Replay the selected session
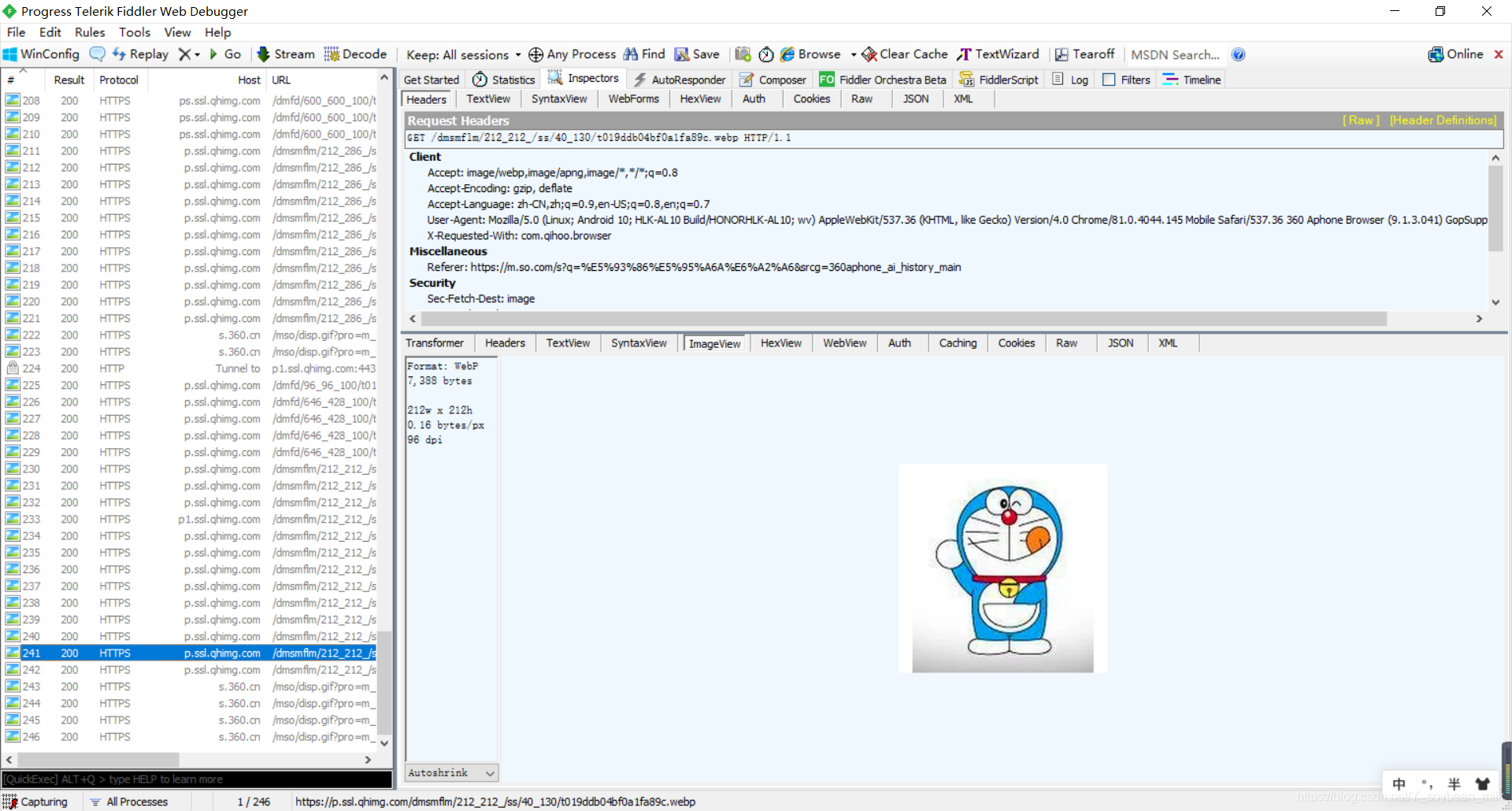Screen dimensions: 1512x811 (x=141, y=54)
